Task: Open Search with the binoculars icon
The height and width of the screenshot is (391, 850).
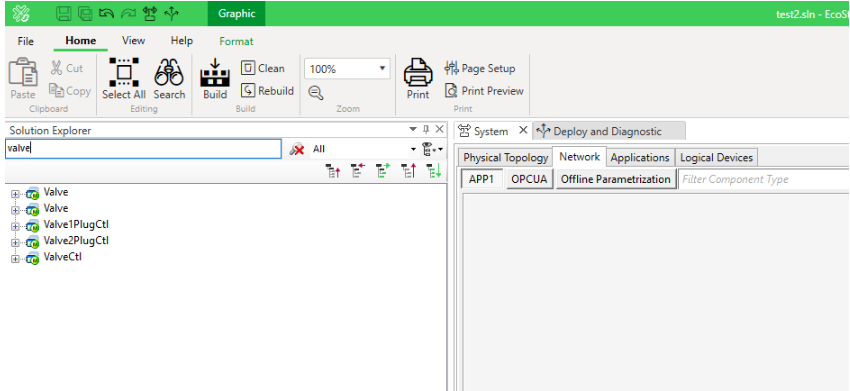Action: pyautogui.click(x=169, y=79)
